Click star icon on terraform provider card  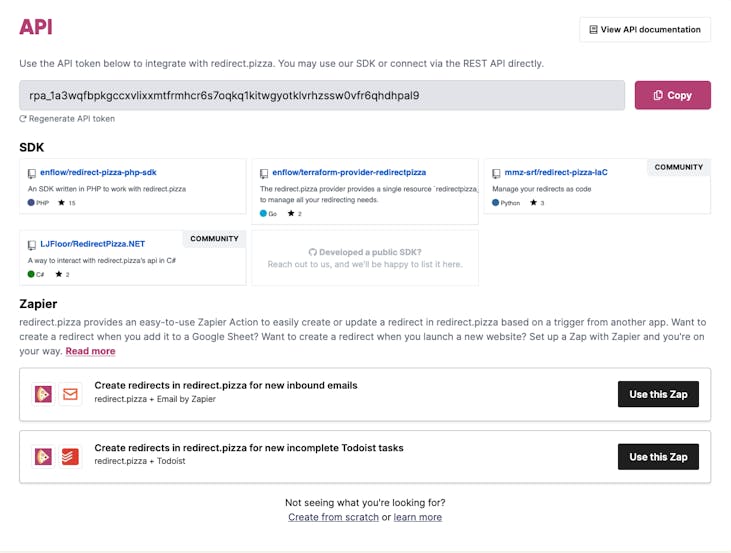(291, 214)
